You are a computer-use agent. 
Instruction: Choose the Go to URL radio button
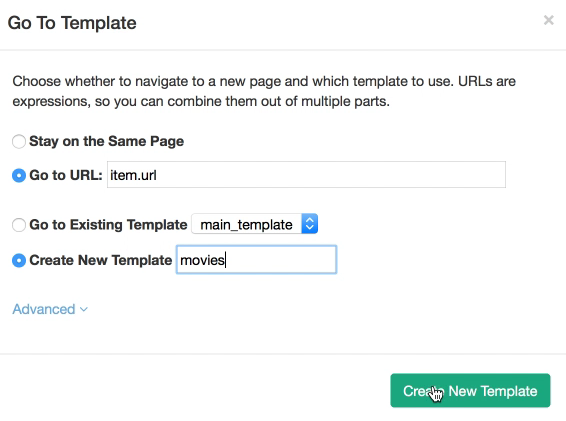pyautogui.click(x=19, y=175)
